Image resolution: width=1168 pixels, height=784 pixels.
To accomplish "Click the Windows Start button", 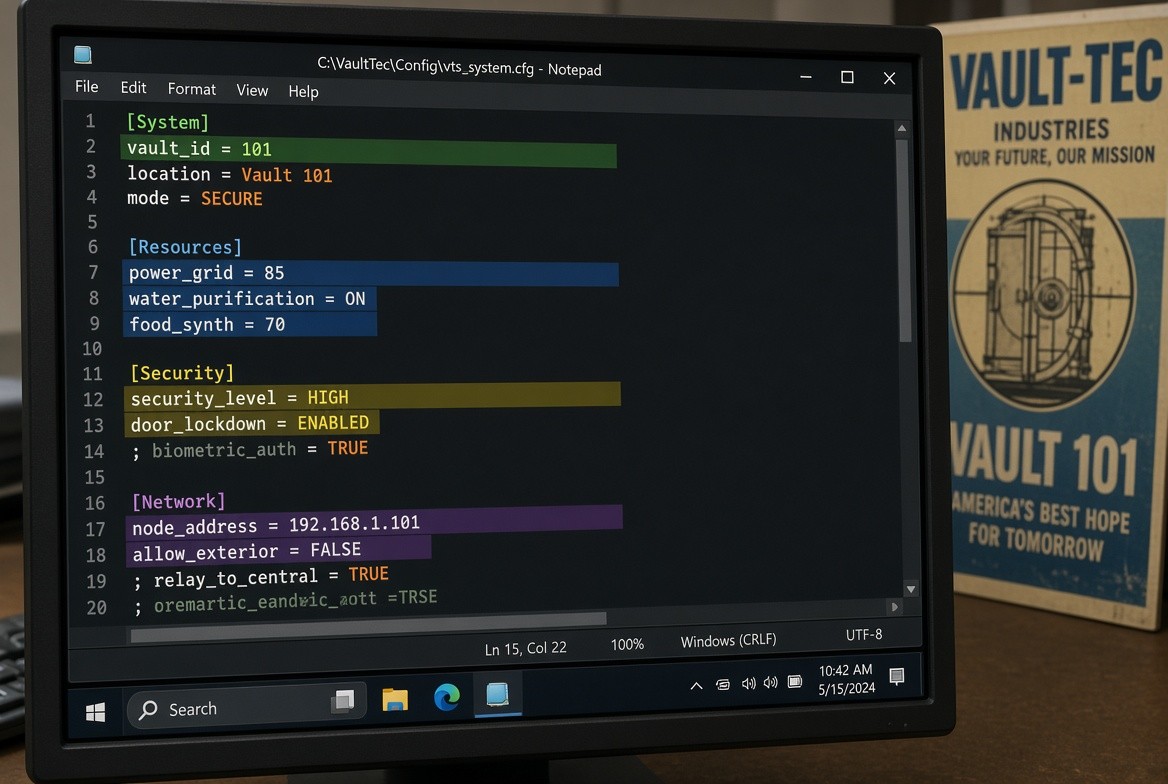I will tap(95, 713).
